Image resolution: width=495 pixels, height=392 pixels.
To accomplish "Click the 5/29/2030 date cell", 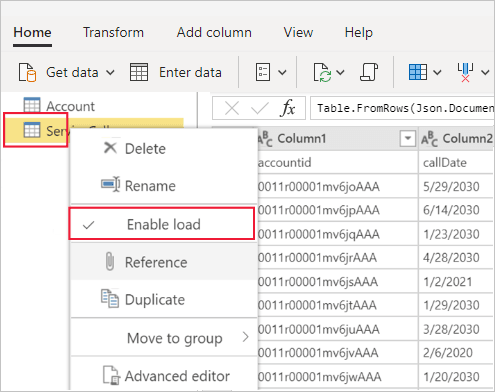I will (x=456, y=186).
